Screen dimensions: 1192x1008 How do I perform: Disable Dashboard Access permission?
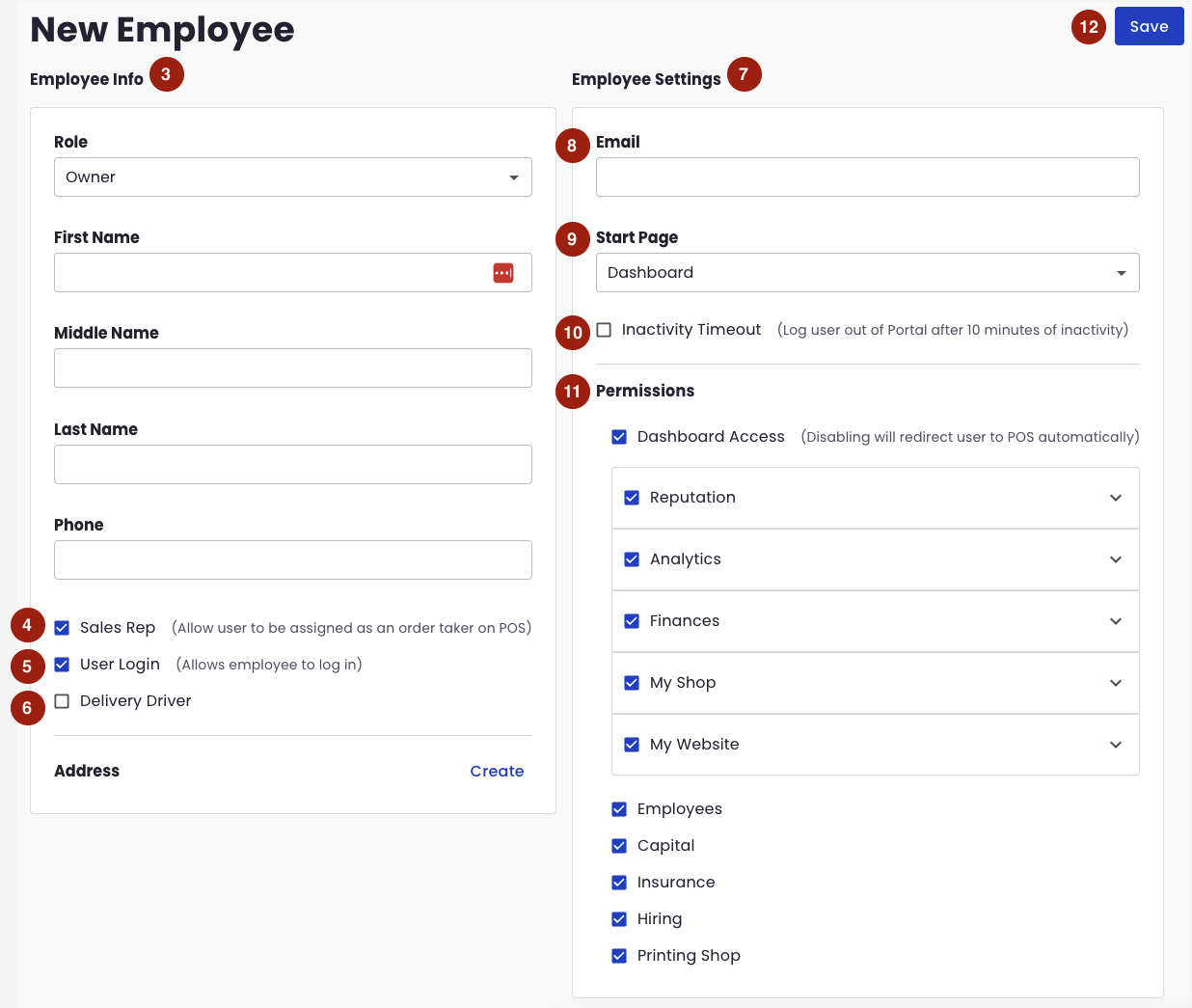[x=619, y=436]
